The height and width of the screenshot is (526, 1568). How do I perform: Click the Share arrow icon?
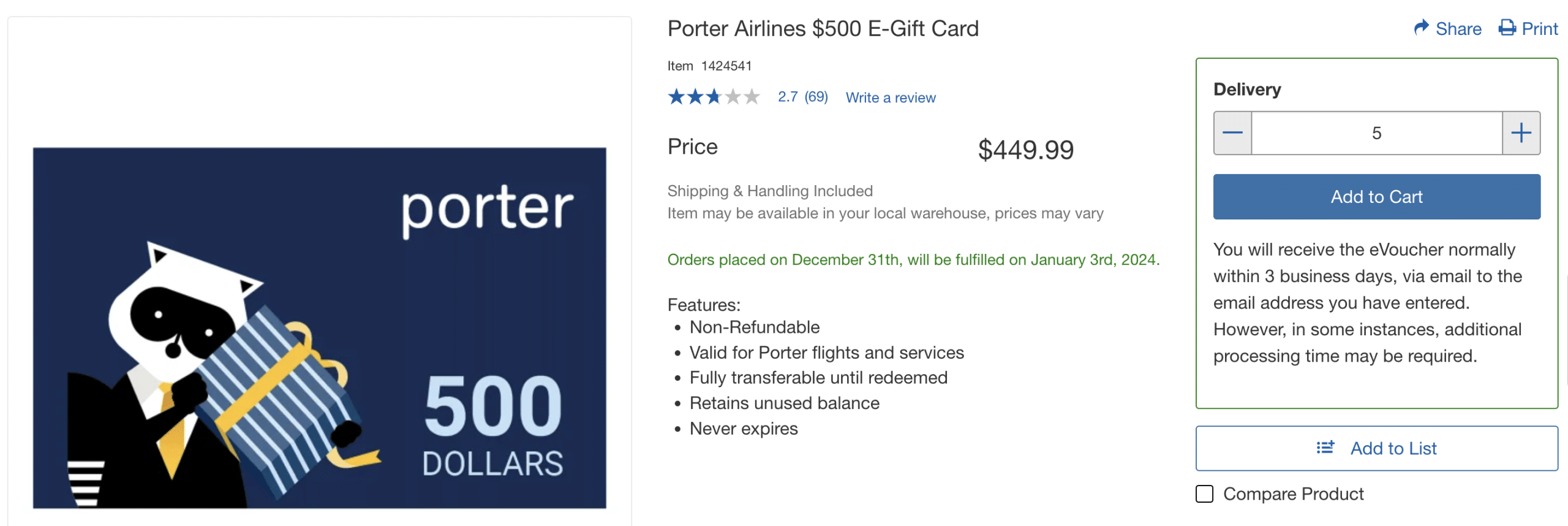click(x=1421, y=28)
